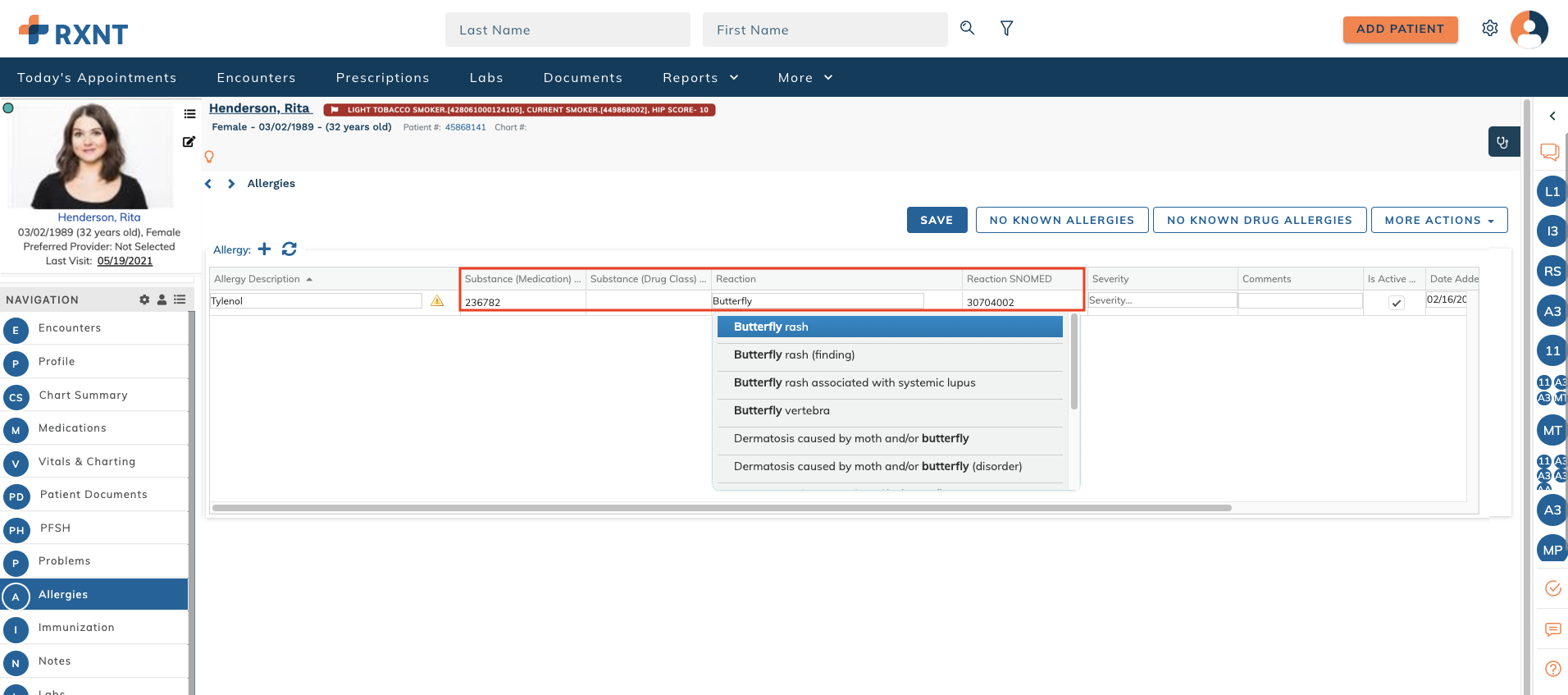The width and height of the screenshot is (1568, 695).
Task: Open the MP sidebar badge
Action: pyautogui.click(x=1552, y=550)
